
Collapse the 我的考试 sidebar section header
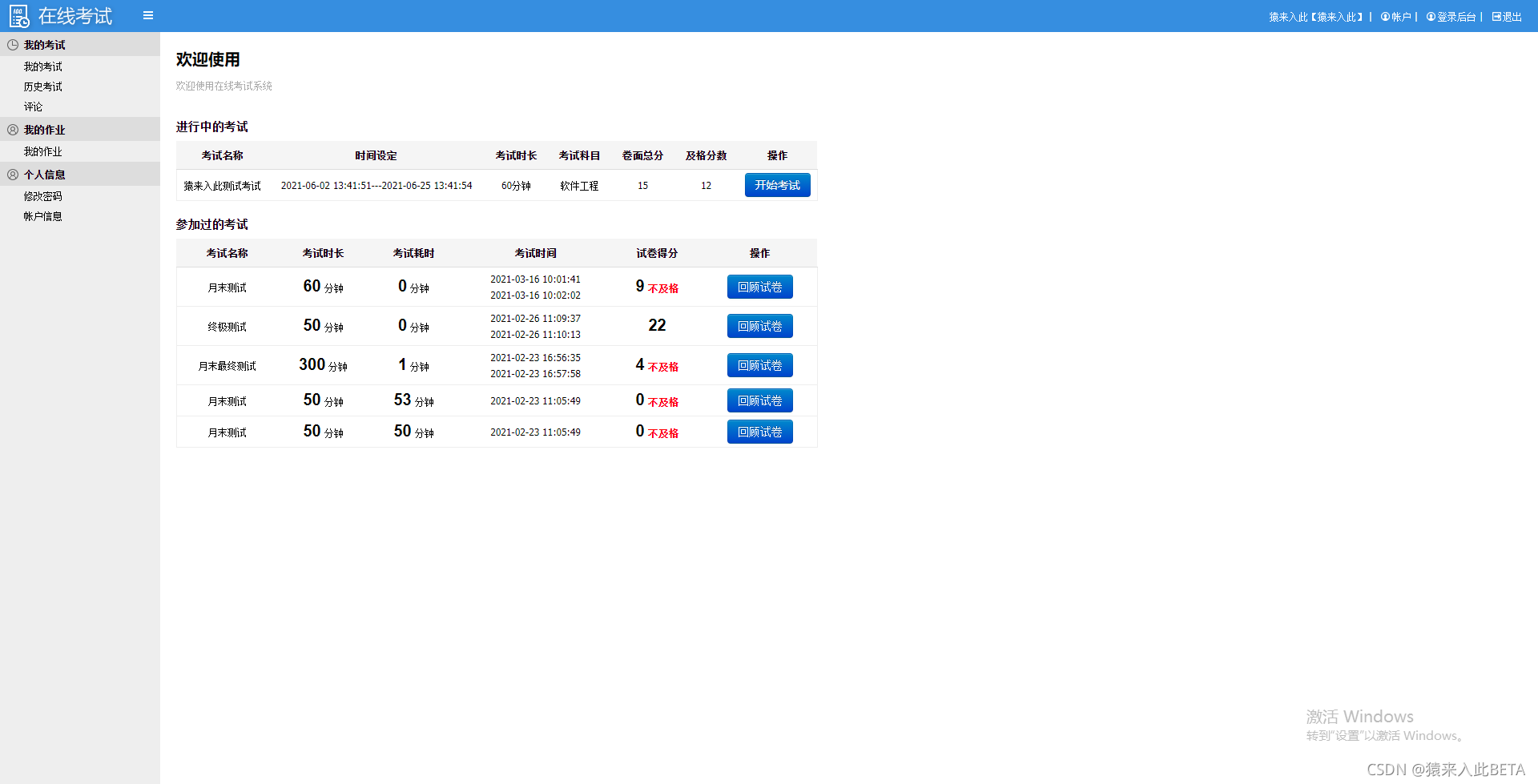[80, 45]
